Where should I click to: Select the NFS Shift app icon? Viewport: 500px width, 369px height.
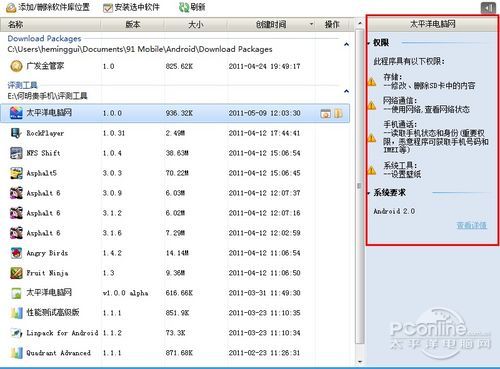tap(16, 153)
